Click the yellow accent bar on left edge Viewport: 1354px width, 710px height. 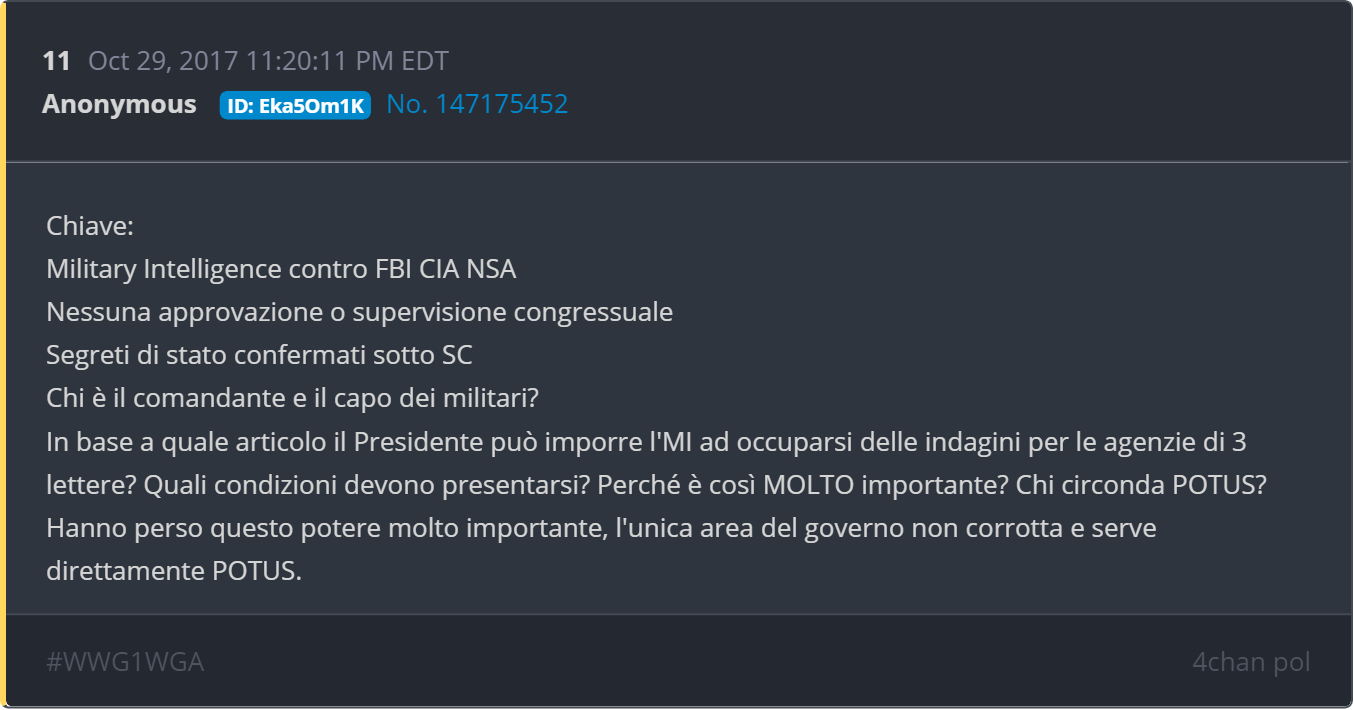pos(3,355)
